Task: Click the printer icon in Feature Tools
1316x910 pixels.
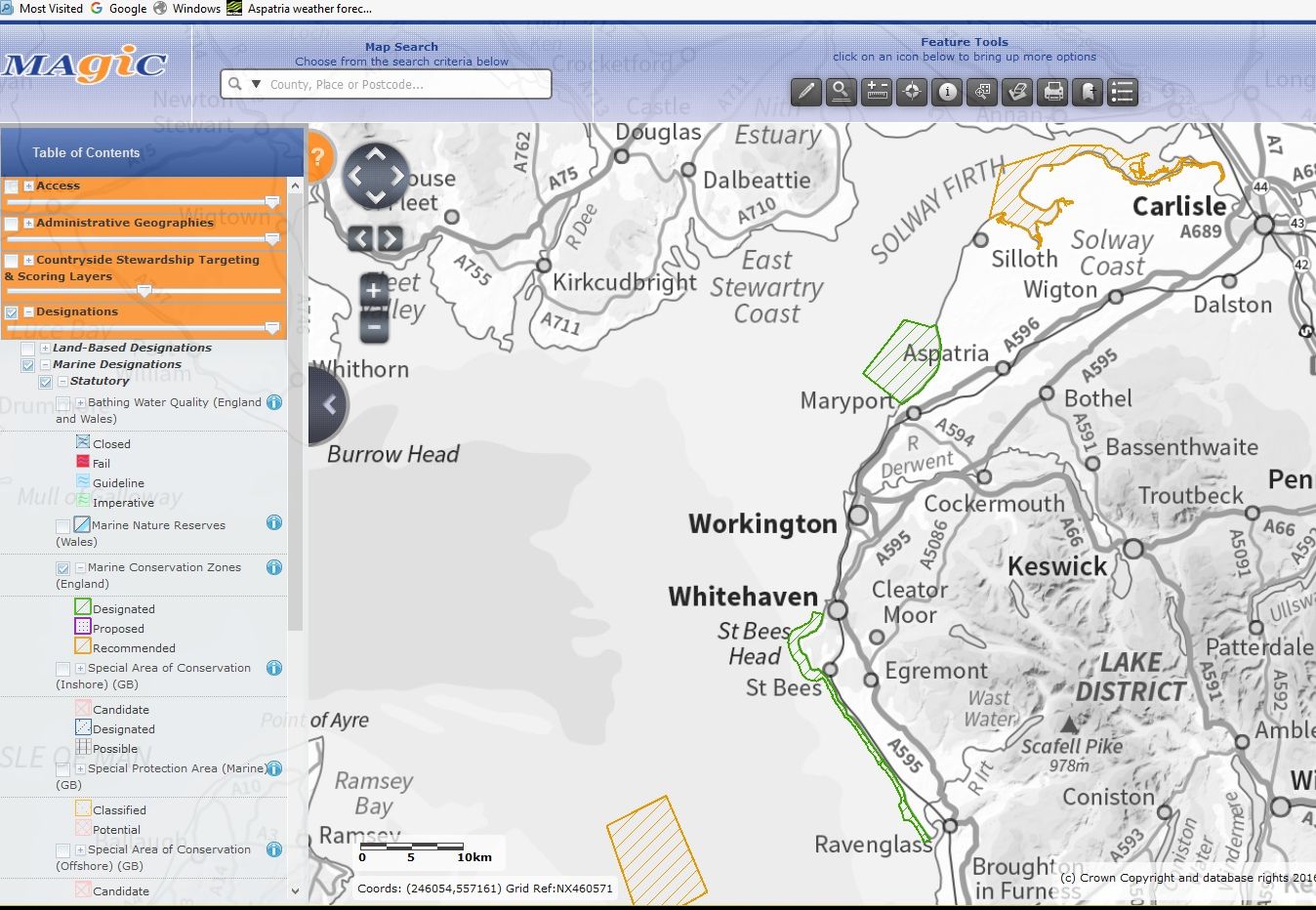Action: pyautogui.click(x=1053, y=92)
